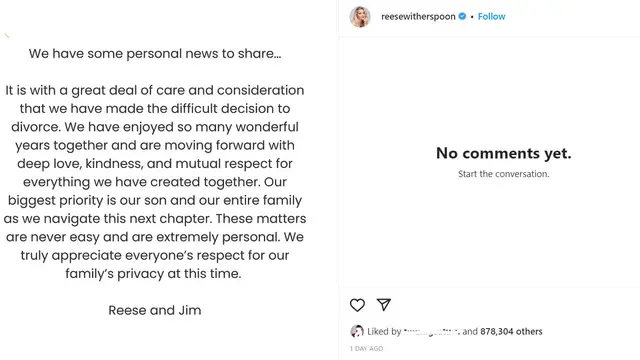Follow the reesewitherspoon account

point(491,16)
